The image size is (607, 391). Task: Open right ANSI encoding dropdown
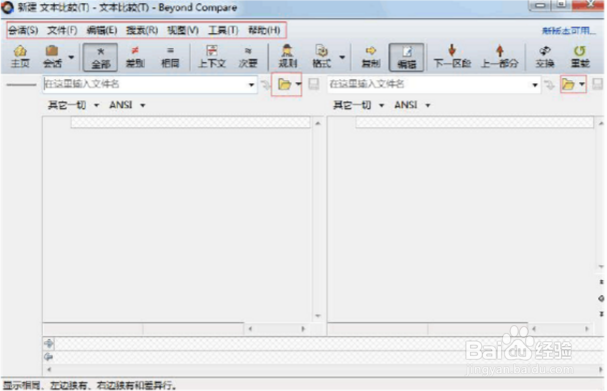pyautogui.click(x=412, y=105)
